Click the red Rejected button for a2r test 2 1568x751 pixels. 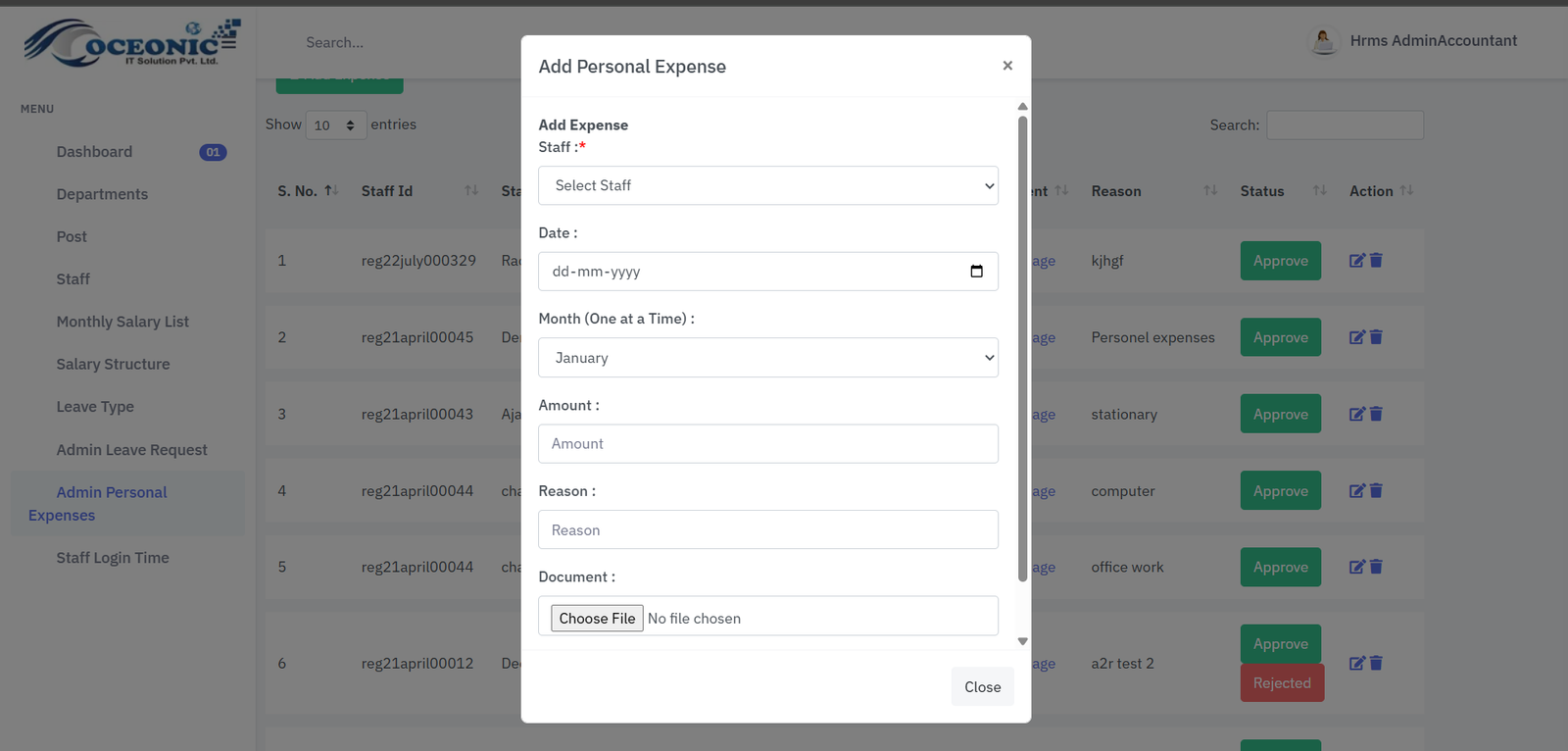point(1281,683)
